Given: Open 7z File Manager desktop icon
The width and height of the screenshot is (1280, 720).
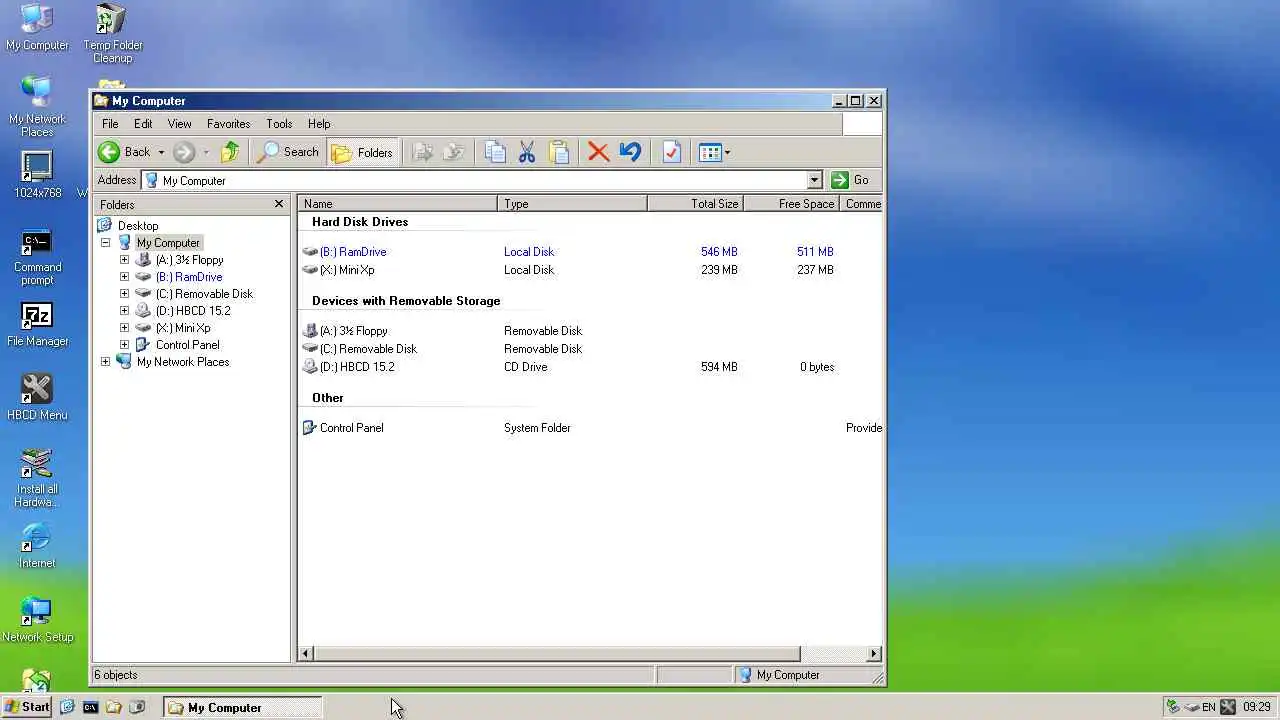Looking at the screenshot, I should 37,324.
